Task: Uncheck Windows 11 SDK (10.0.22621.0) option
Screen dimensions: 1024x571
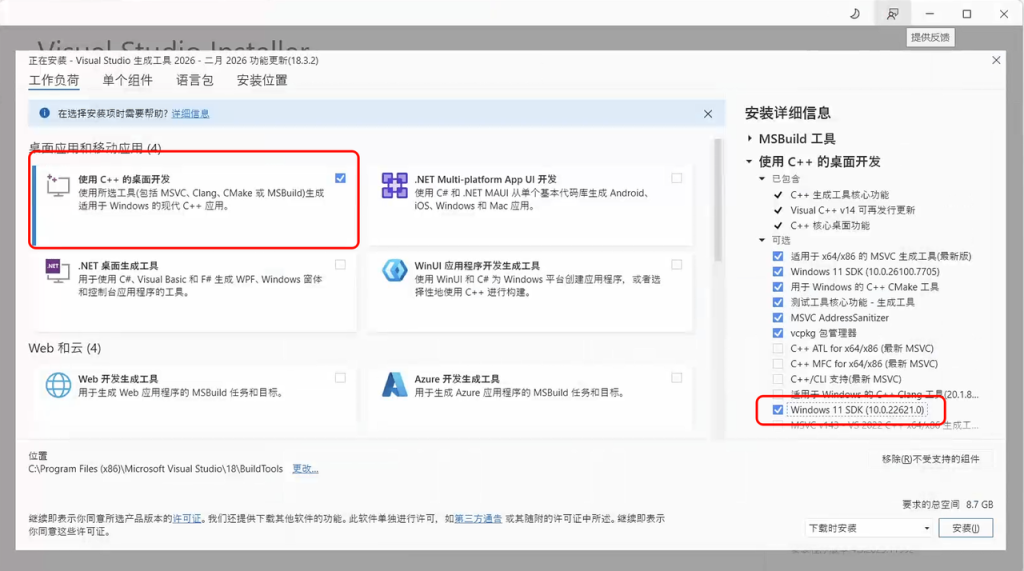Action: [x=779, y=410]
